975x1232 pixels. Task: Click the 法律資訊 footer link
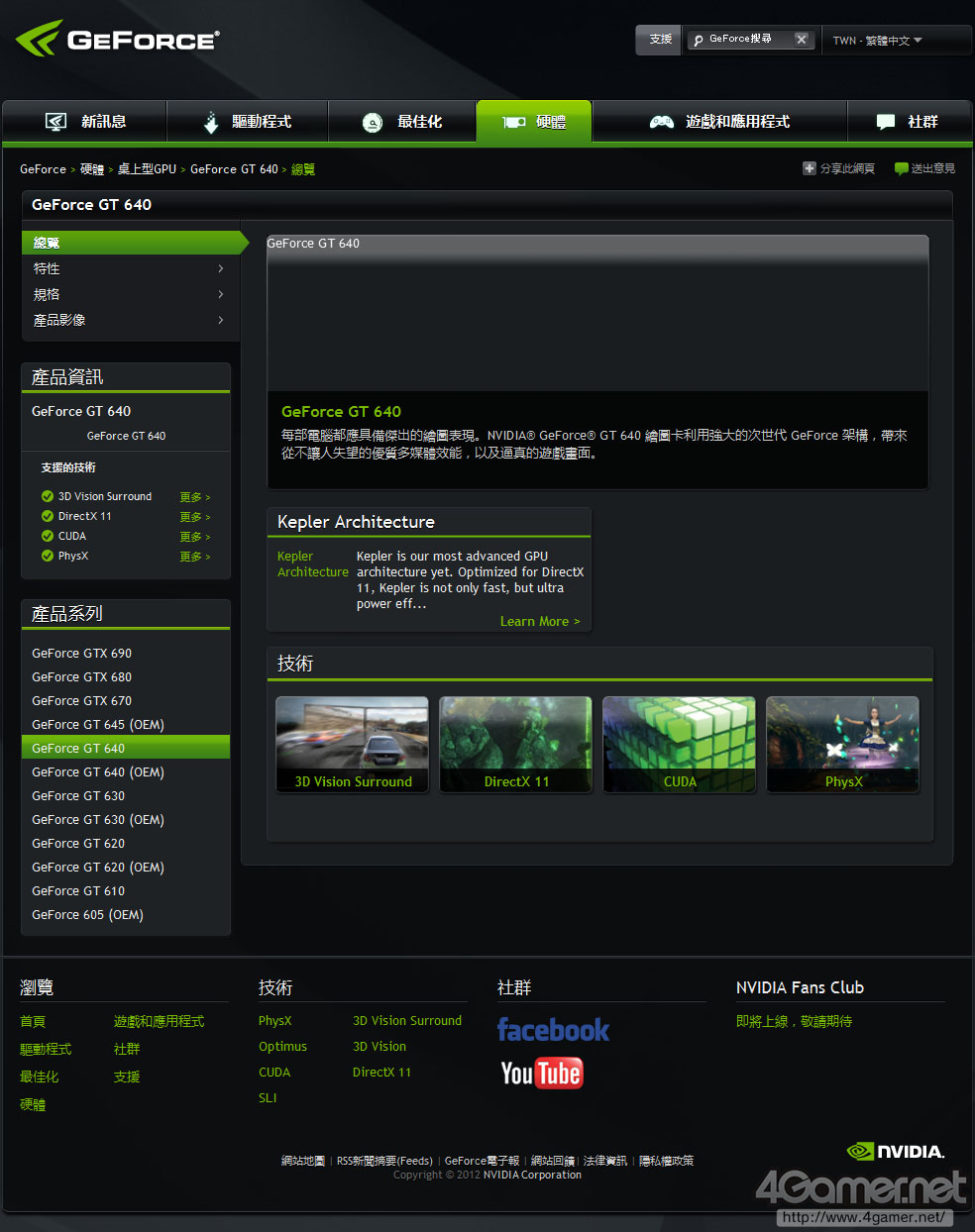pos(605,1161)
